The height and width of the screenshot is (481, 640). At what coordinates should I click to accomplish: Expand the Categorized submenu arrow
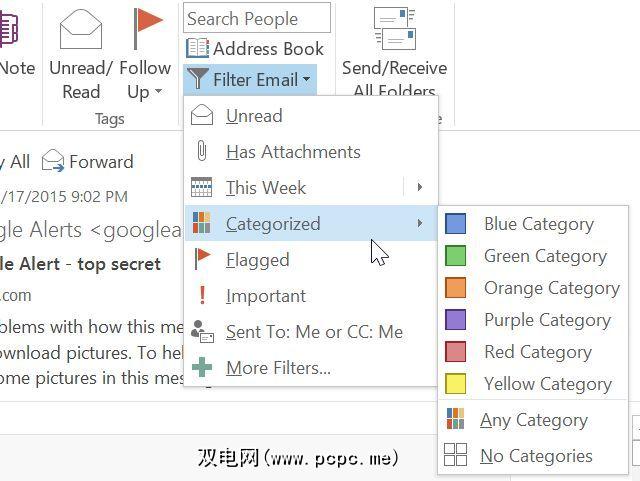click(x=420, y=223)
